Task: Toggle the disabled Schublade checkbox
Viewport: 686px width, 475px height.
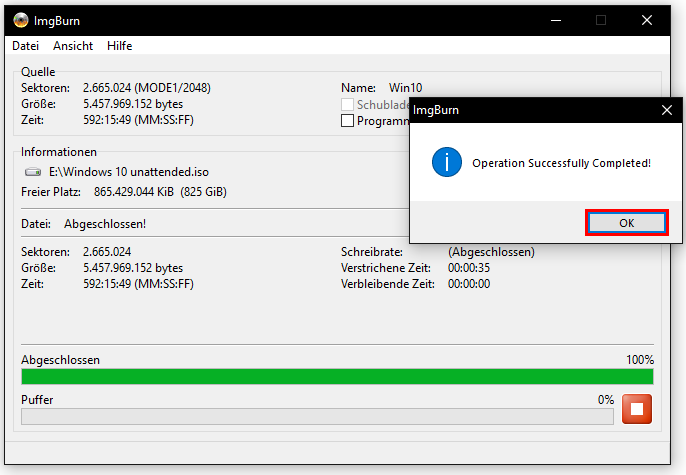Action: pyautogui.click(x=347, y=105)
